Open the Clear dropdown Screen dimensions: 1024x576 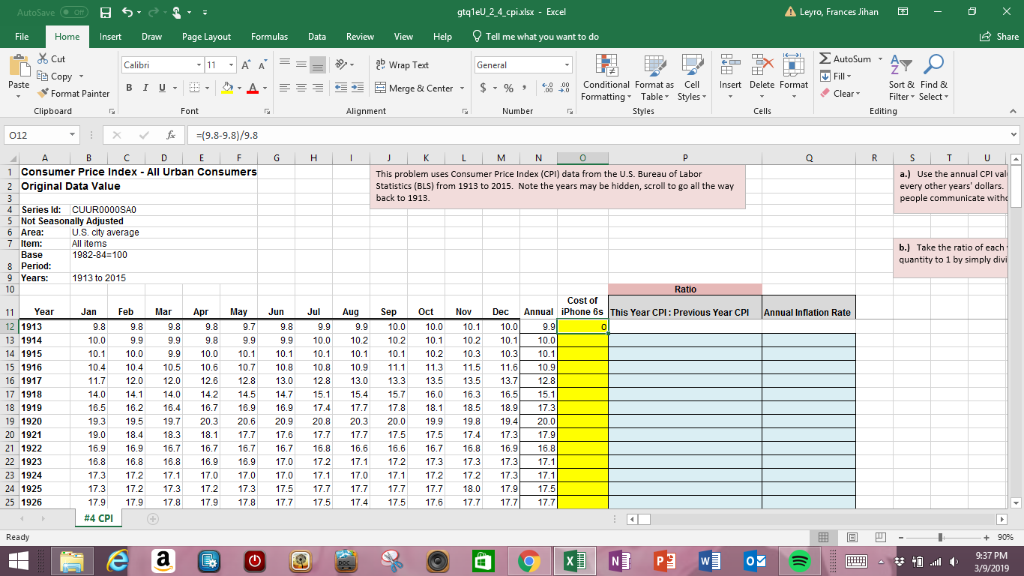click(x=840, y=93)
